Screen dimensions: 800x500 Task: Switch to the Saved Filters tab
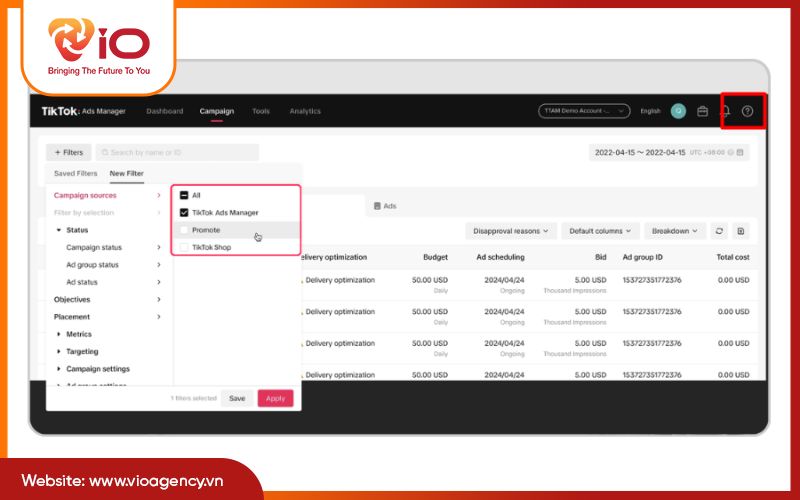coord(76,174)
